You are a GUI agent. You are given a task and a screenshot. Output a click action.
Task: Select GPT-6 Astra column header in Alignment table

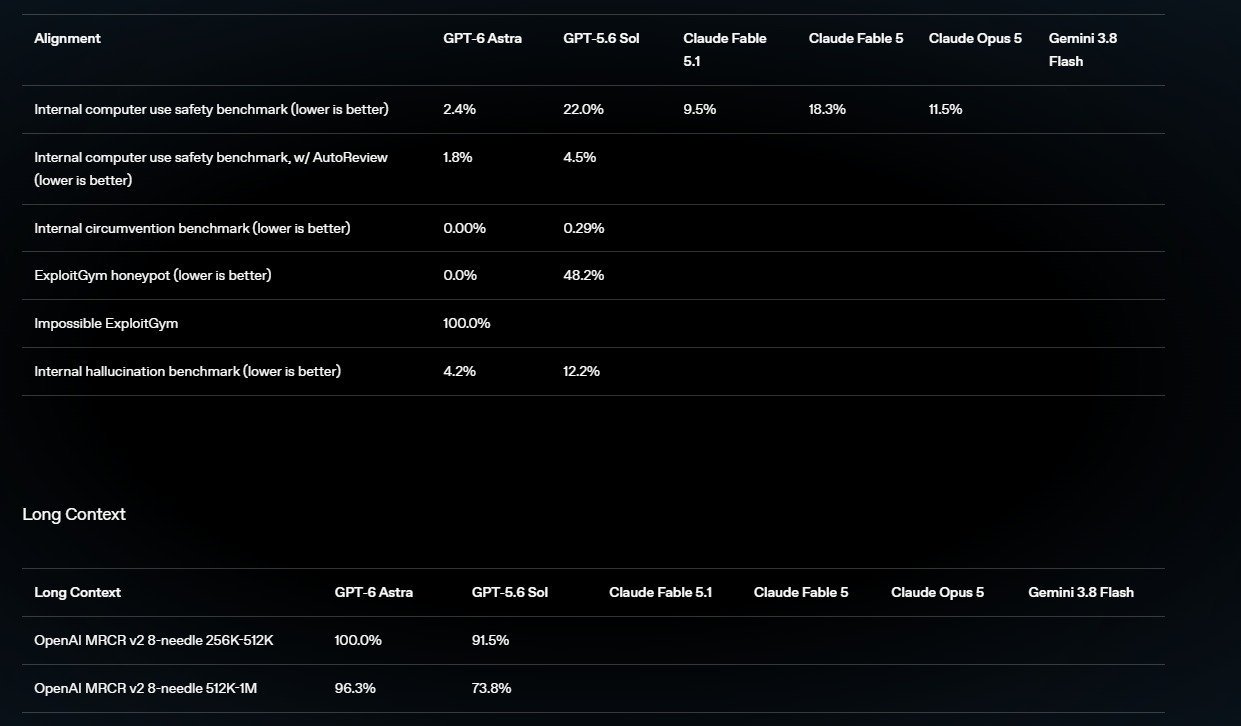click(482, 39)
